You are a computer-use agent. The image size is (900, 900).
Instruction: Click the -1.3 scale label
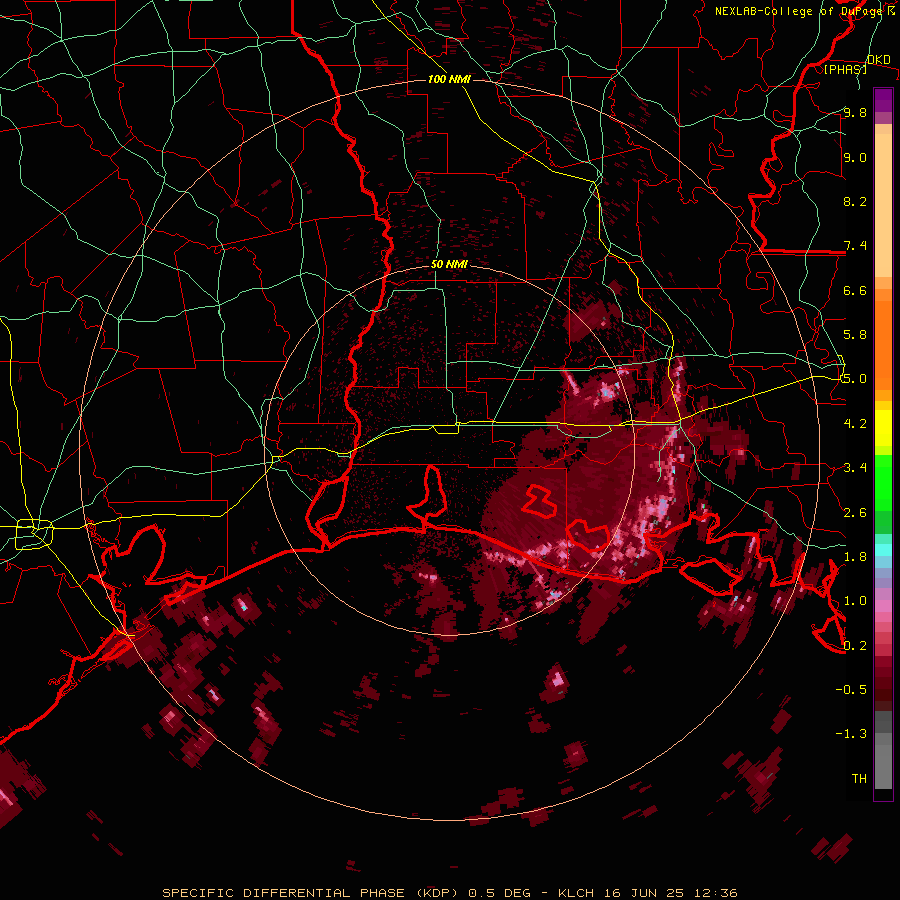851,734
